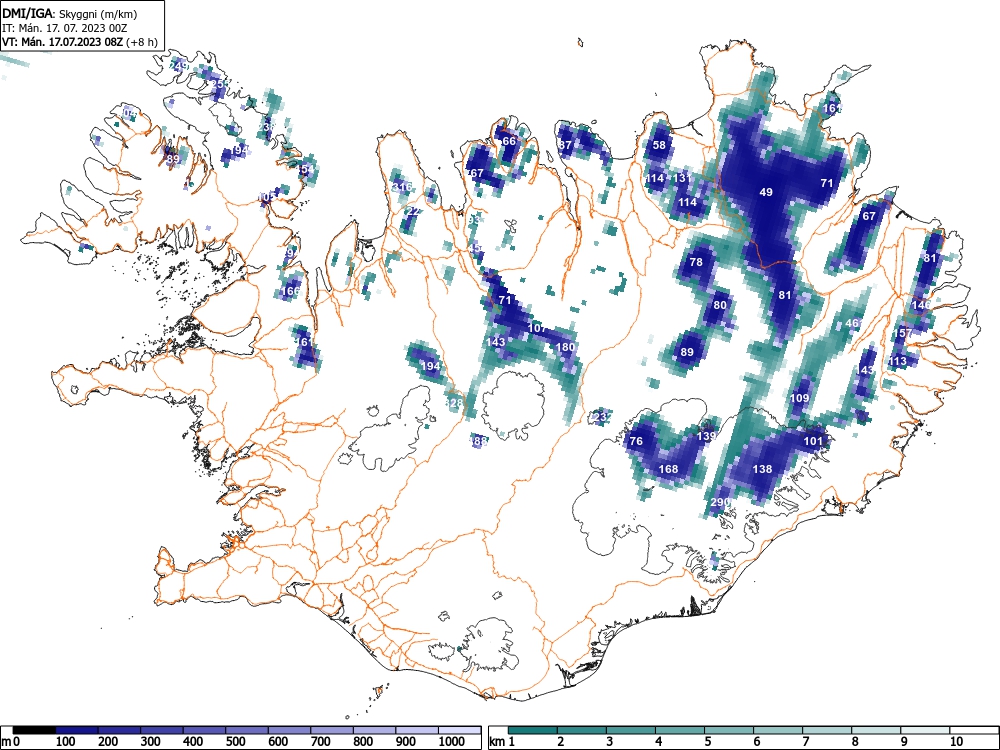The image size is (1000, 750).
Task: Click the title 'DMI/IGA: Skyggni (m/km)'
Action: click(x=70, y=14)
